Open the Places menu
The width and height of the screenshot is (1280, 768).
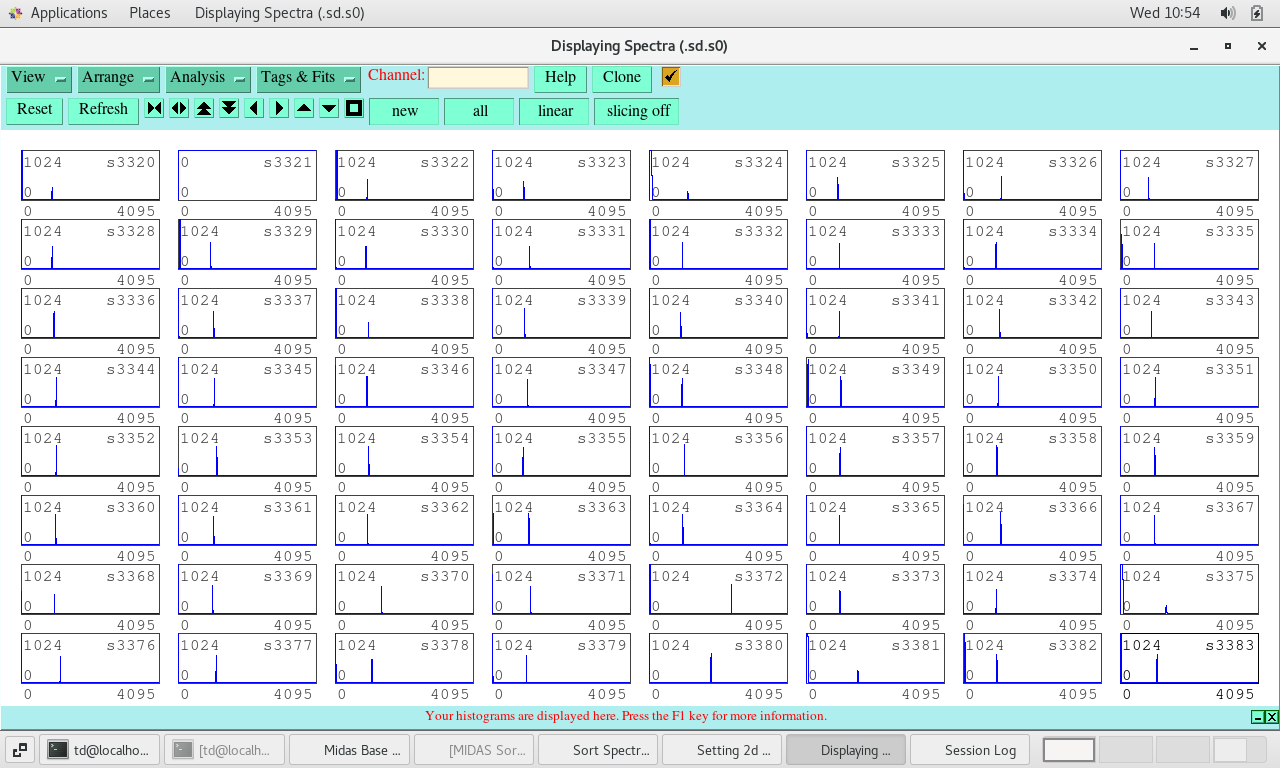pos(150,13)
